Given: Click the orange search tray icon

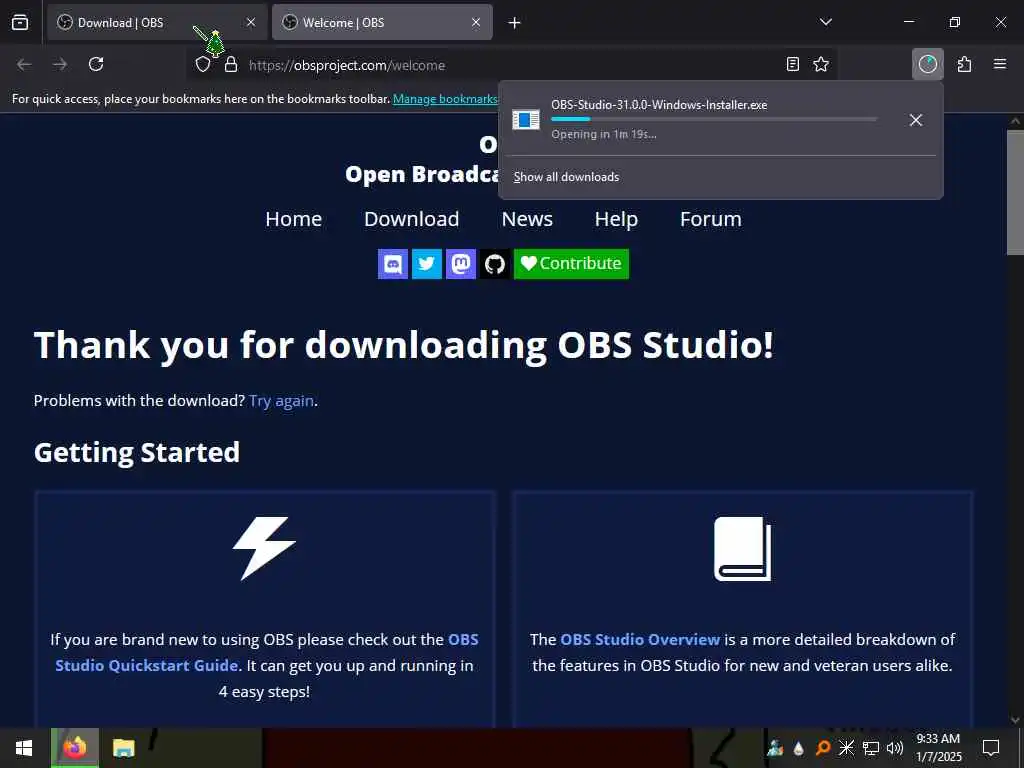Looking at the screenshot, I should click(823, 748).
